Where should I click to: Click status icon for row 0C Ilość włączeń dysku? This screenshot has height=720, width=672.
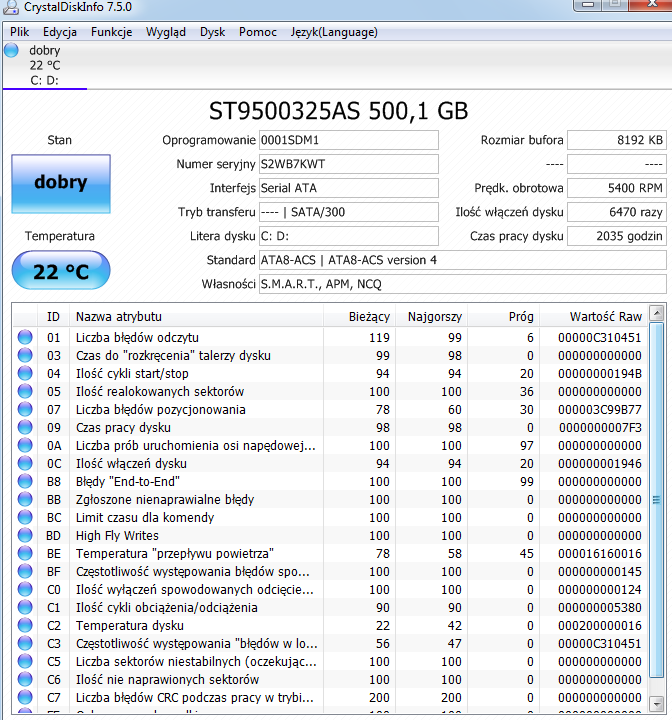pyautogui.click(x=25, y=463)
